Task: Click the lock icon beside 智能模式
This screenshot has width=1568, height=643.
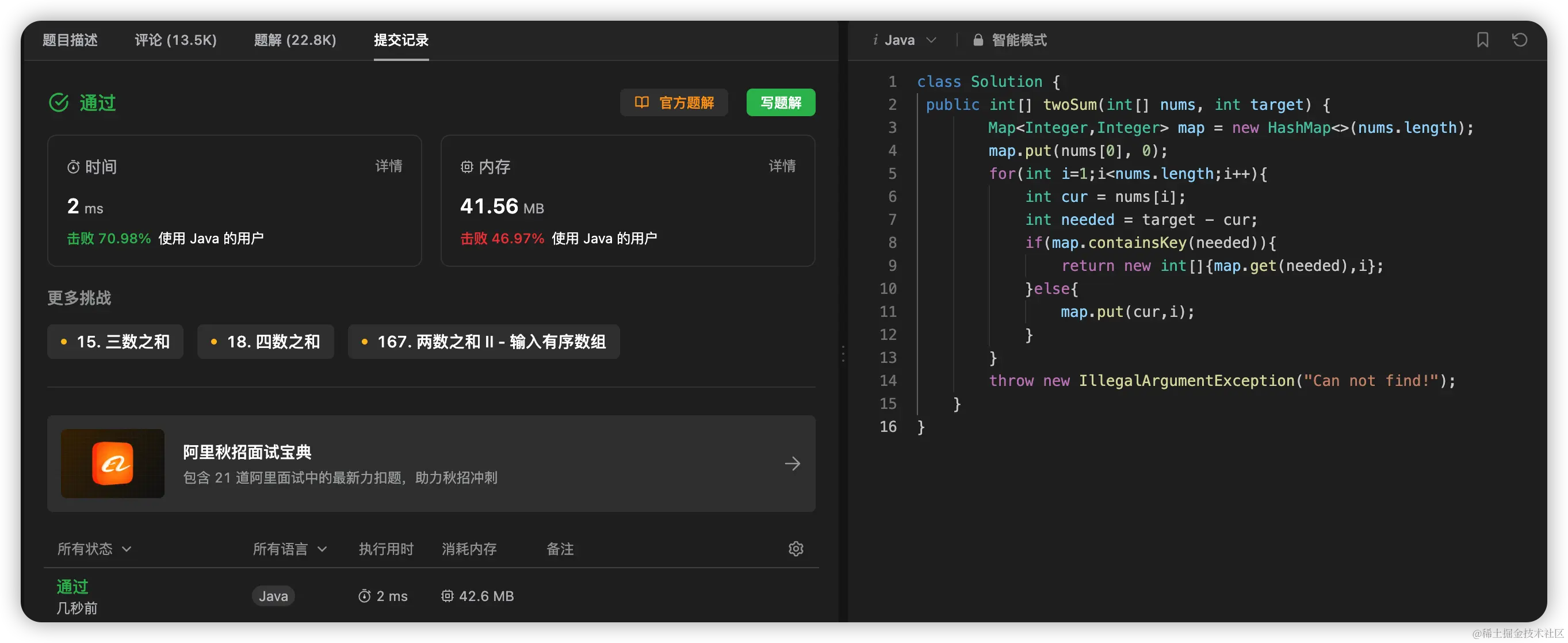Action: tap(978, 40)
